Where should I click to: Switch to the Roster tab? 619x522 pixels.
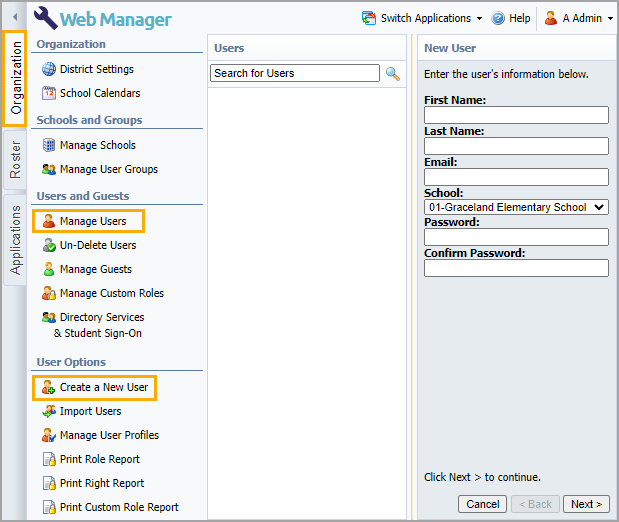tap(15, 160)
